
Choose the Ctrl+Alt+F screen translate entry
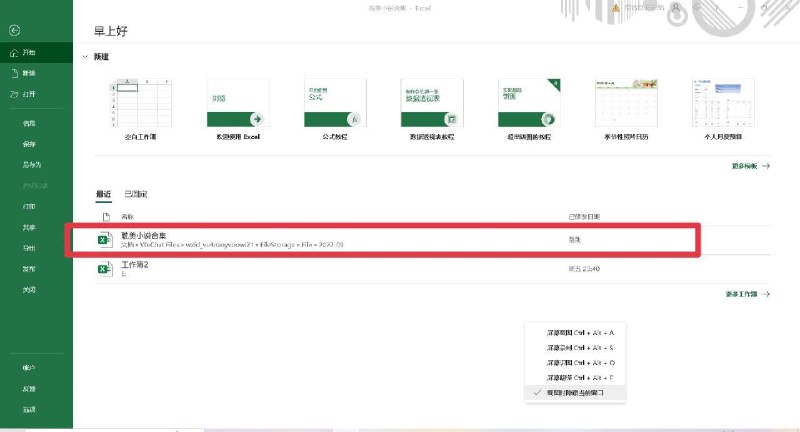click(575, 378)
